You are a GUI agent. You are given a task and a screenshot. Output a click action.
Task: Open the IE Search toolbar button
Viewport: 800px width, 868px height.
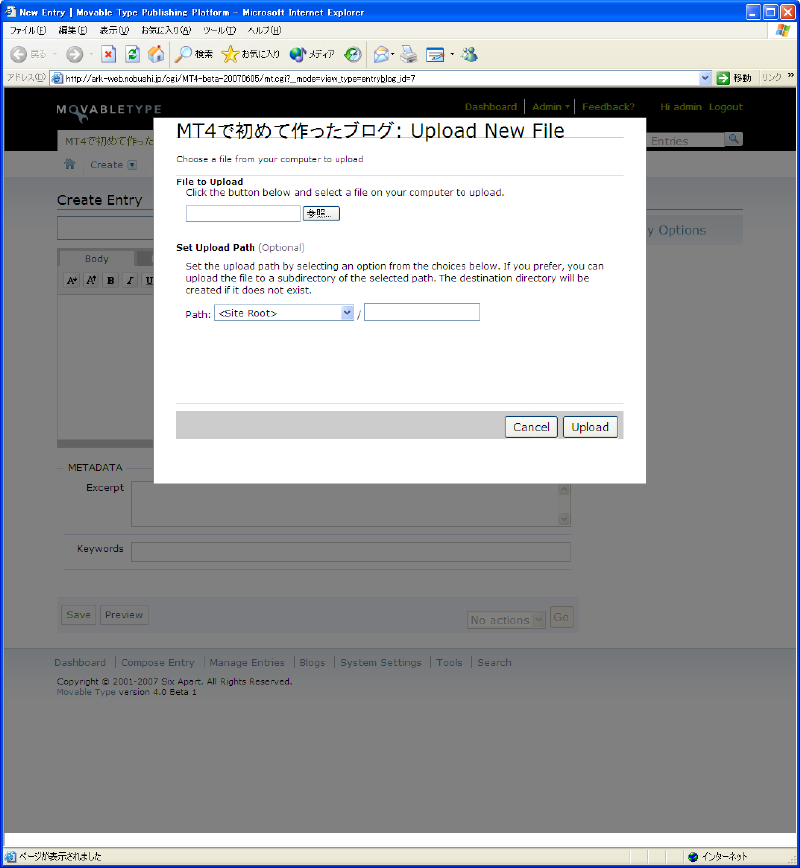(194, 55)
